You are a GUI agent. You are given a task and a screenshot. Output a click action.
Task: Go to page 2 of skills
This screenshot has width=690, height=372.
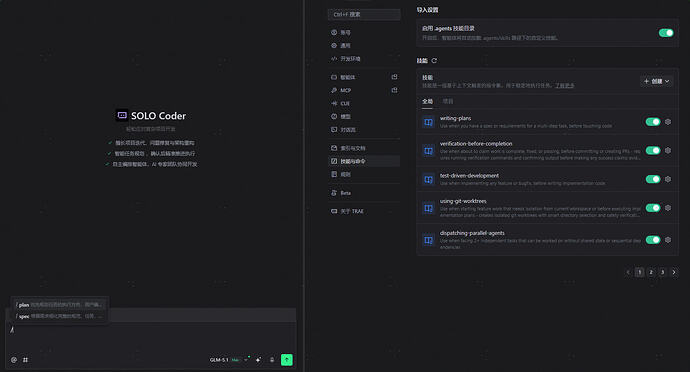click(651, 273)
